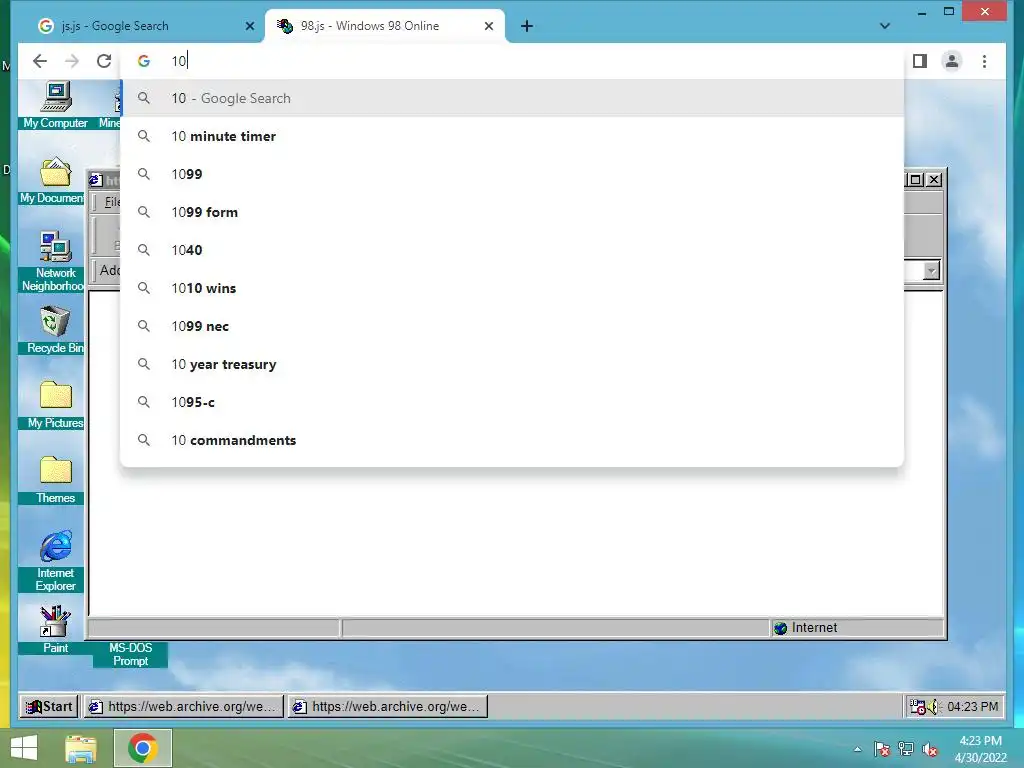The width and height of the screenshot is (1024, 768).
Task: Switch to 98.js Windows 98 Online tab
Action: (x=385, y=26)
